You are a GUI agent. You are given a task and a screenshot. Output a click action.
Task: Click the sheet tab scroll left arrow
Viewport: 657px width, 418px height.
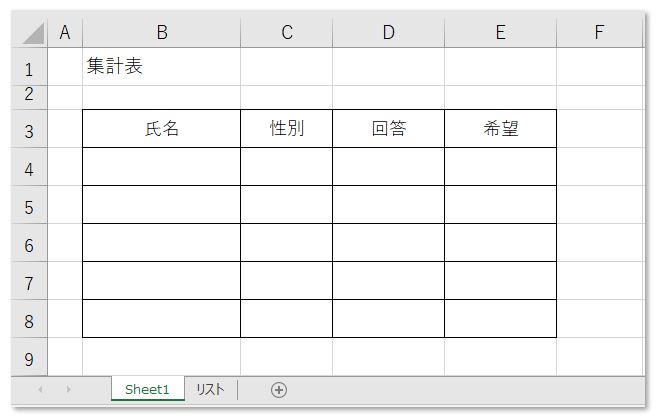pos(40,390)
